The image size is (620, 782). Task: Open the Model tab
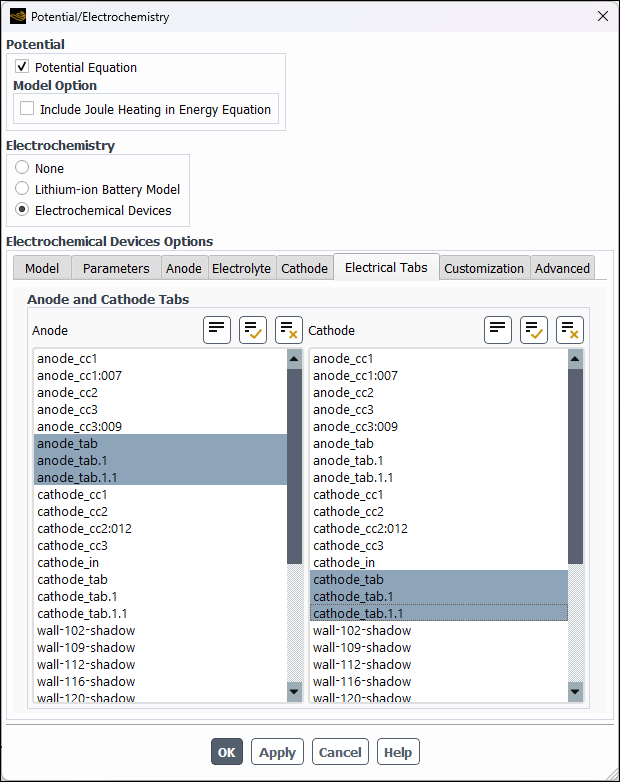[x=42, y=268]
